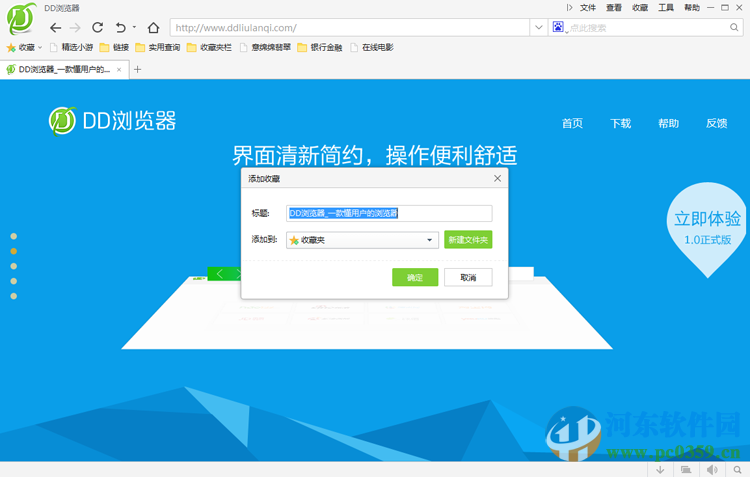Open the downloads arrow icon in status bar
The height and width of the screenshot is (477, 750).
click(x=661, y=470)
